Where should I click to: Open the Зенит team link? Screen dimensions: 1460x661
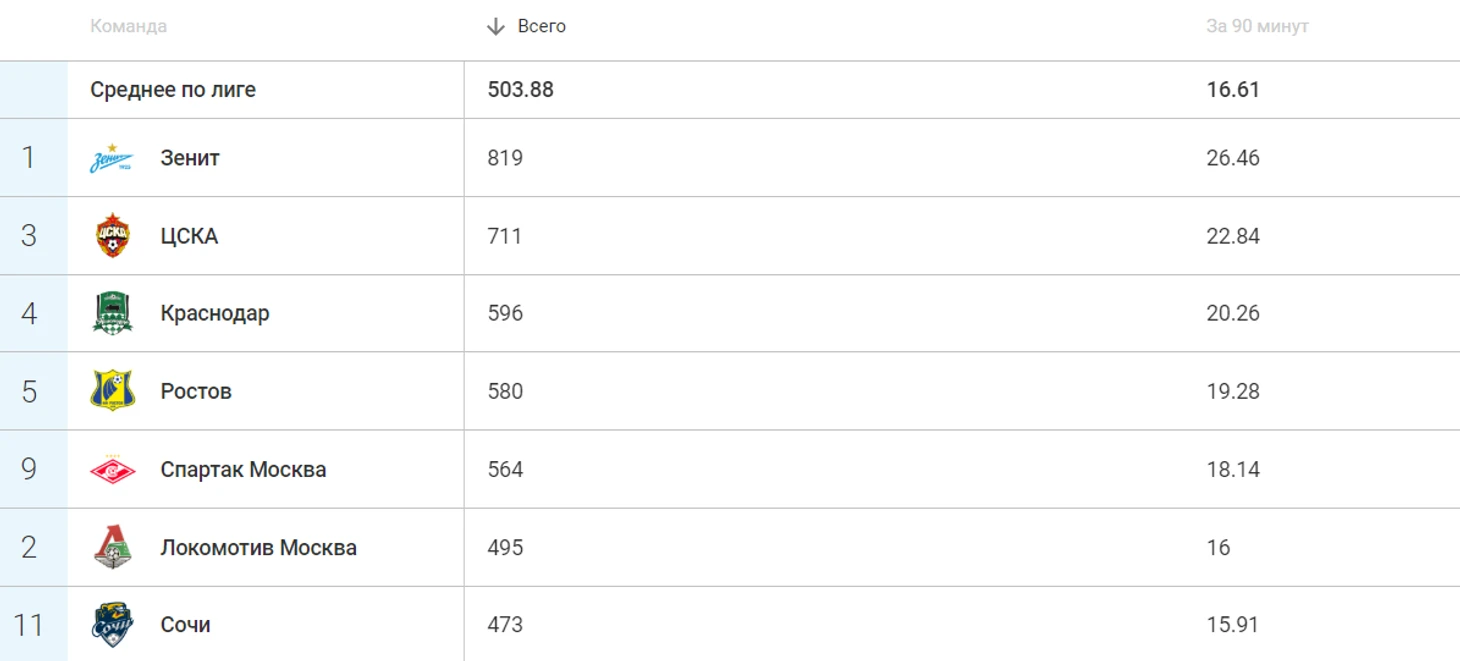pos(190,158)
